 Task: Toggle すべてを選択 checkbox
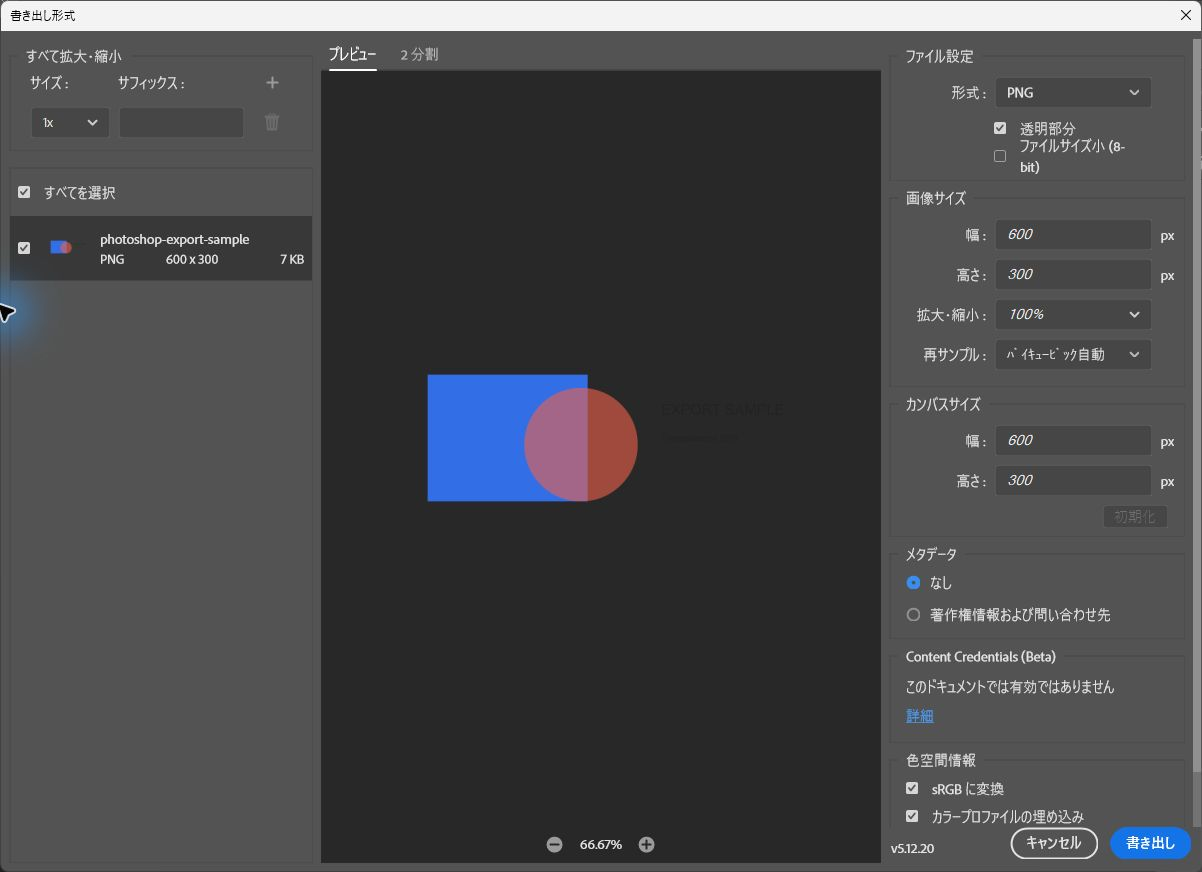pyautogui.click(x=24, y=192)
